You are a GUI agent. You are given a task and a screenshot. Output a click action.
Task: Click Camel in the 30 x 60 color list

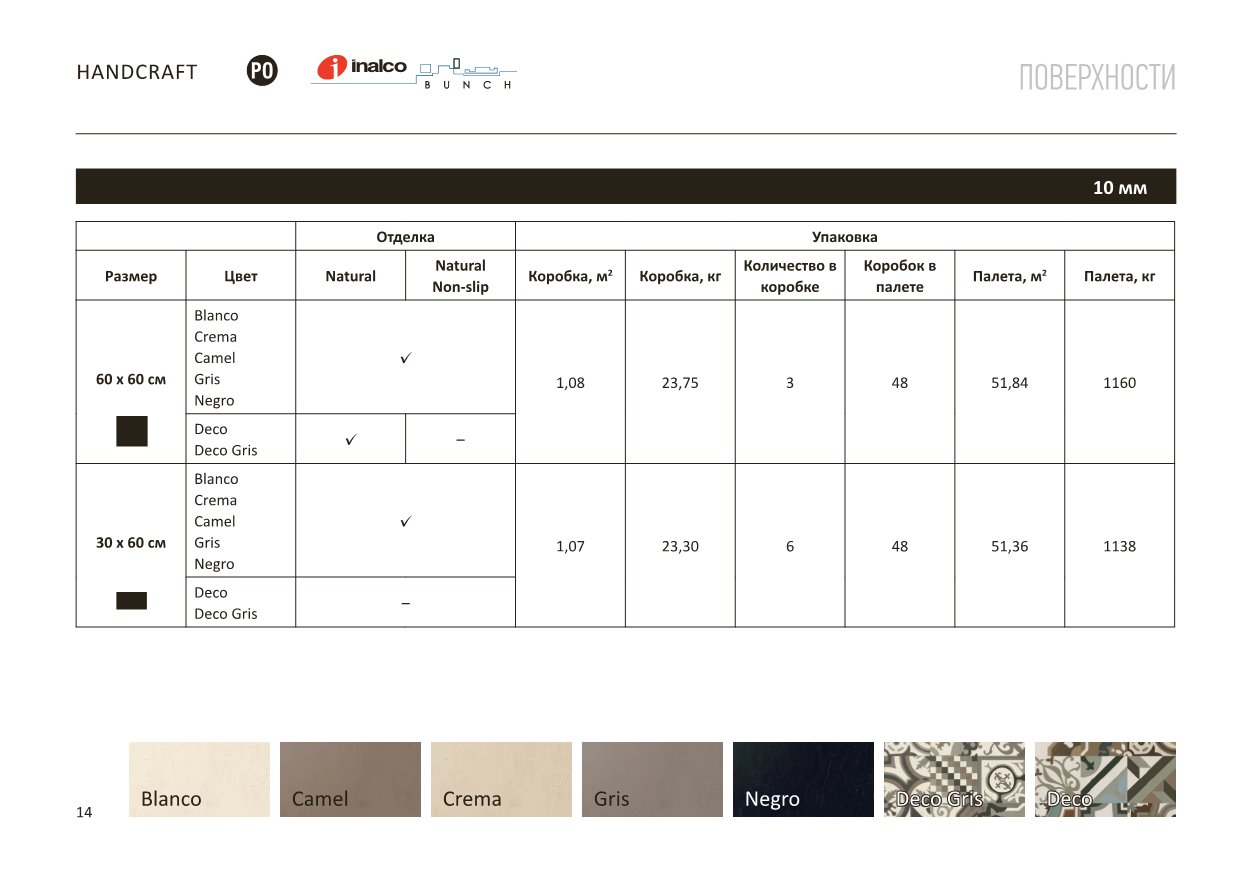[x=215, y=521]
